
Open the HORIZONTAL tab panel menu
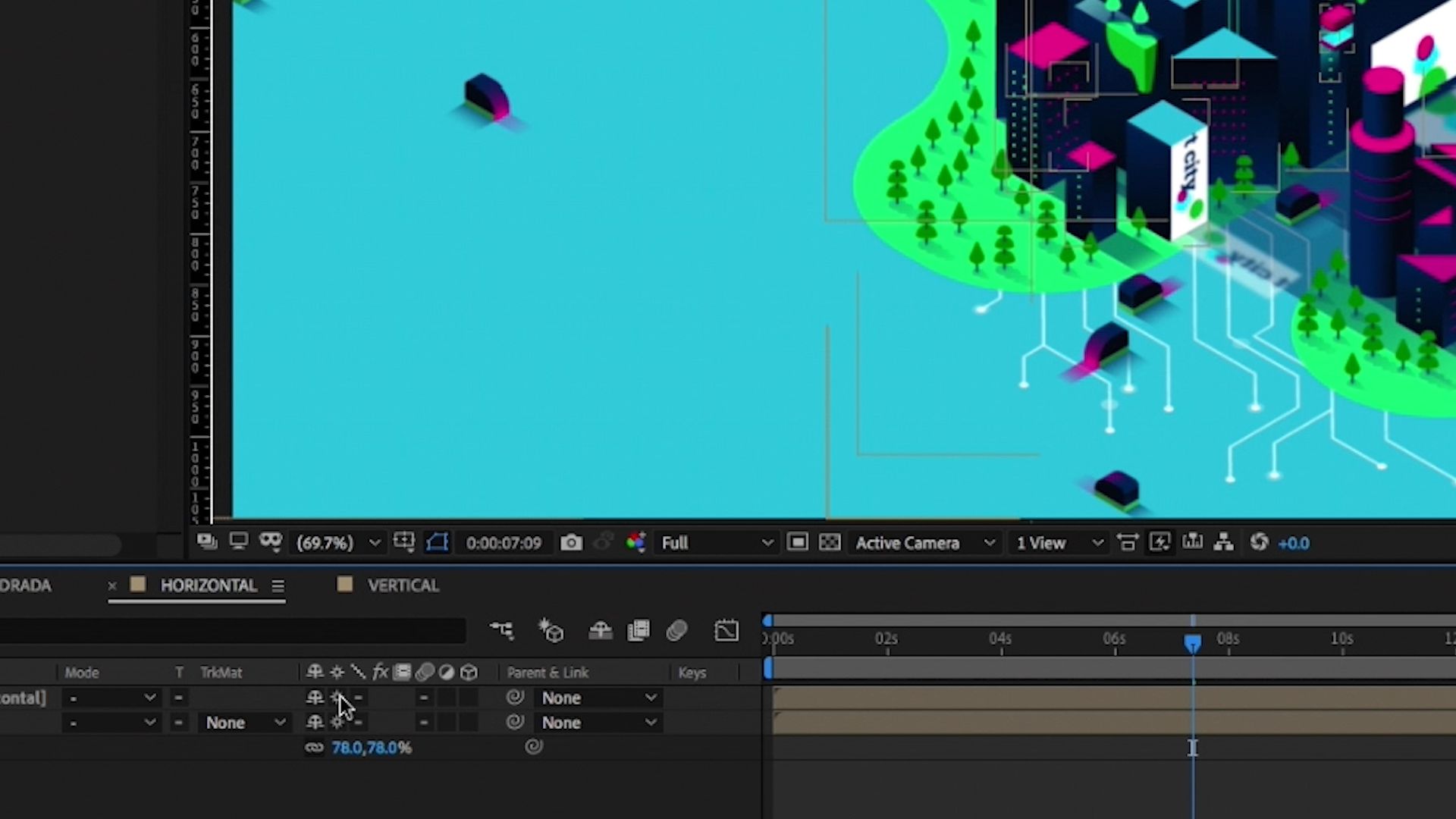coord(278,586)
